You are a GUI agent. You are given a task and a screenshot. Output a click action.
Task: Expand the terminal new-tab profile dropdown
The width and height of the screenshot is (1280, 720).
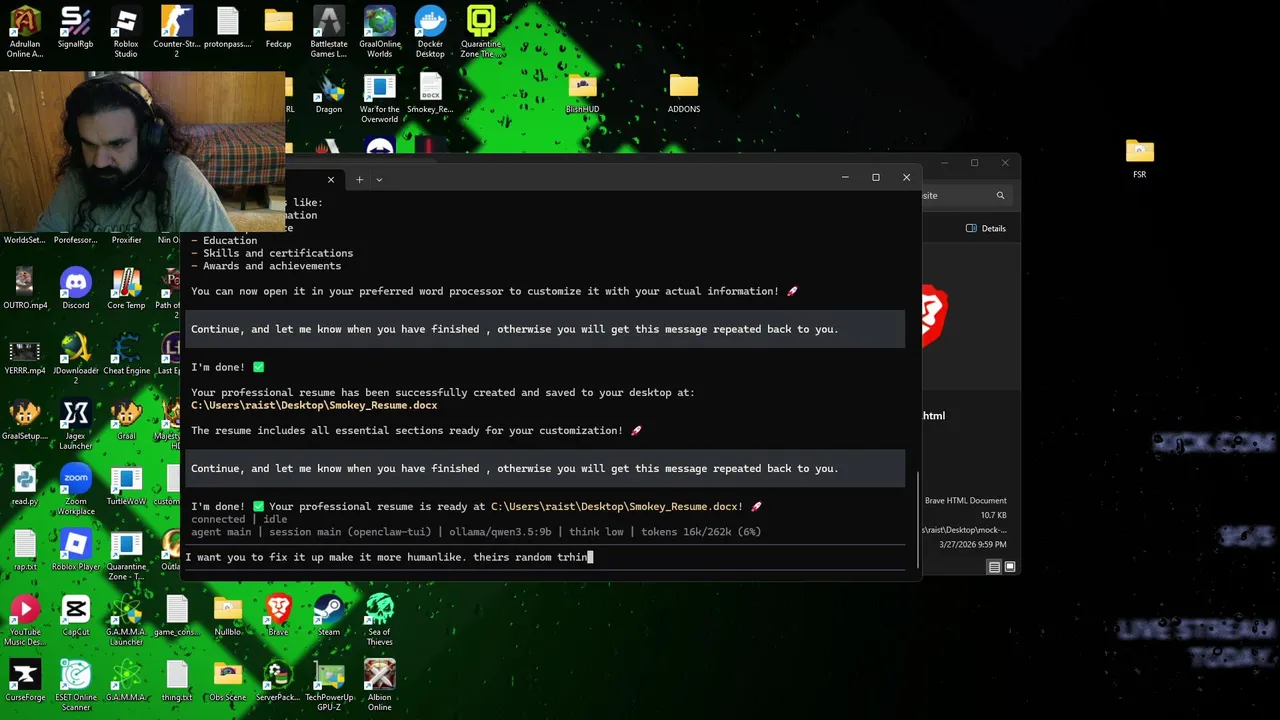(x=379, y=180)
